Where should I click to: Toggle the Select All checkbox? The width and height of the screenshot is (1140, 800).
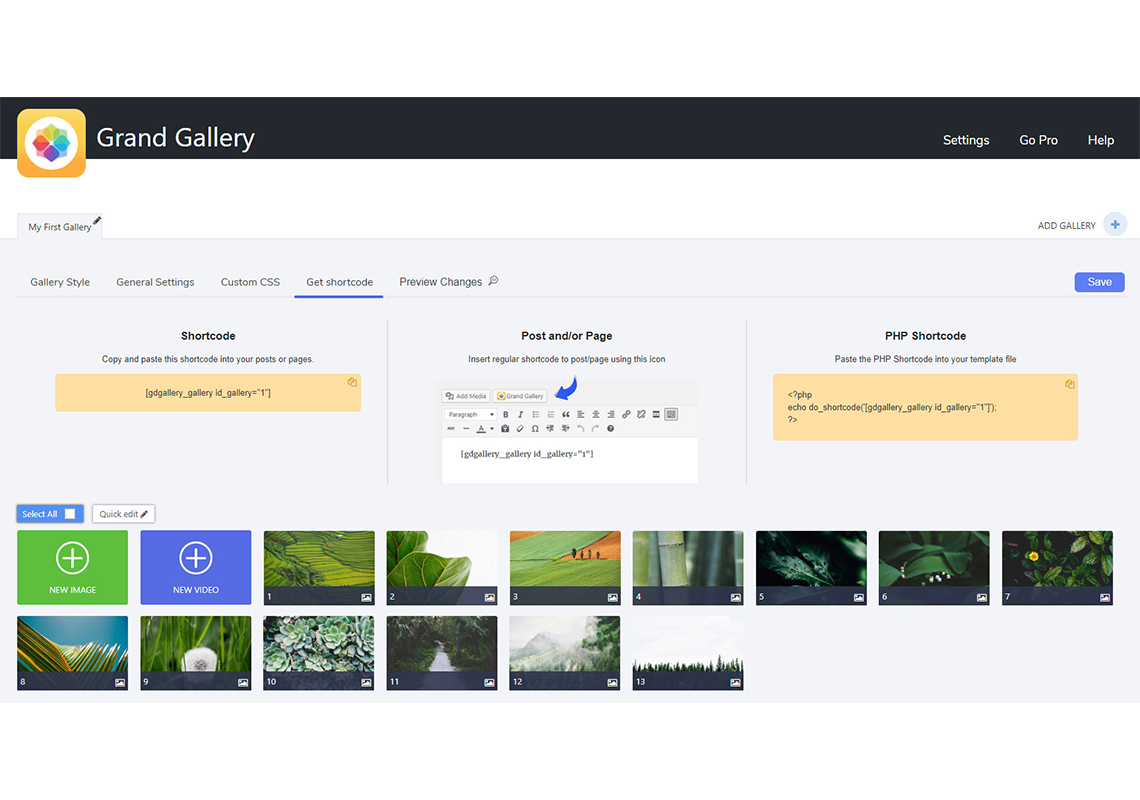[x=70, y=514]
